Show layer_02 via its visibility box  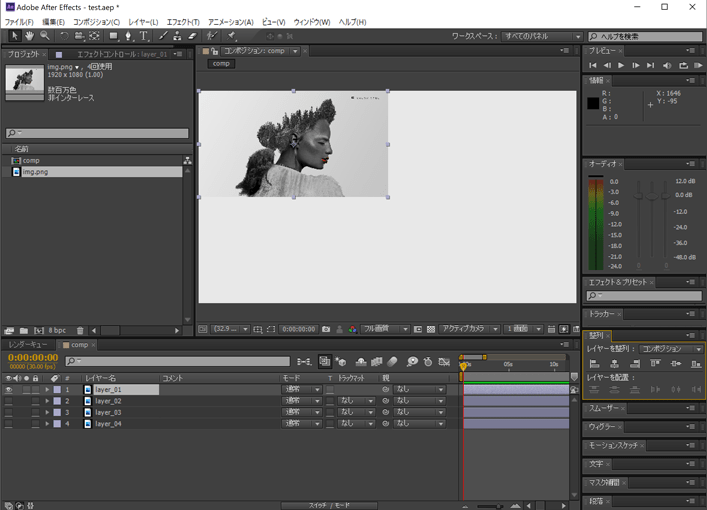pos(8,401)
